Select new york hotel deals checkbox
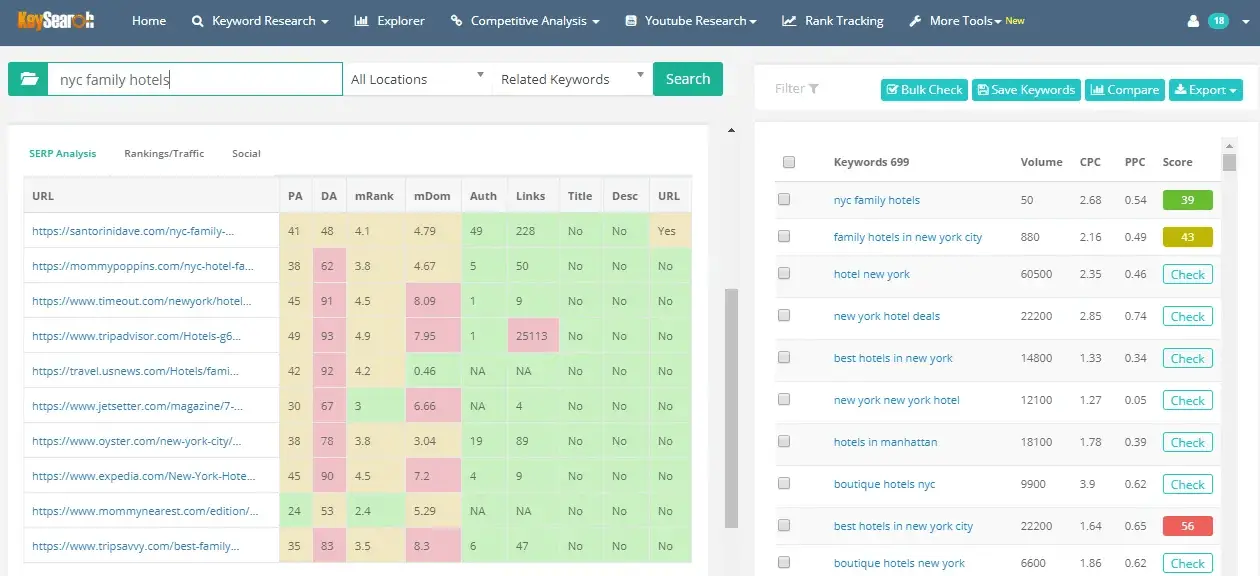Image resolution: width=1260 pixels, height=576 pixels. pyautogui.click(x=785, y=316)
